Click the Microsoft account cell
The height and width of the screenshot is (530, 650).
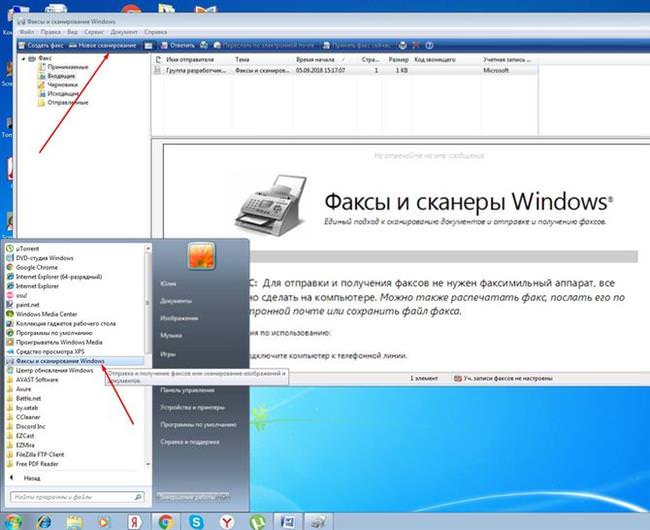pyautogui.click(x=496, y=70)
